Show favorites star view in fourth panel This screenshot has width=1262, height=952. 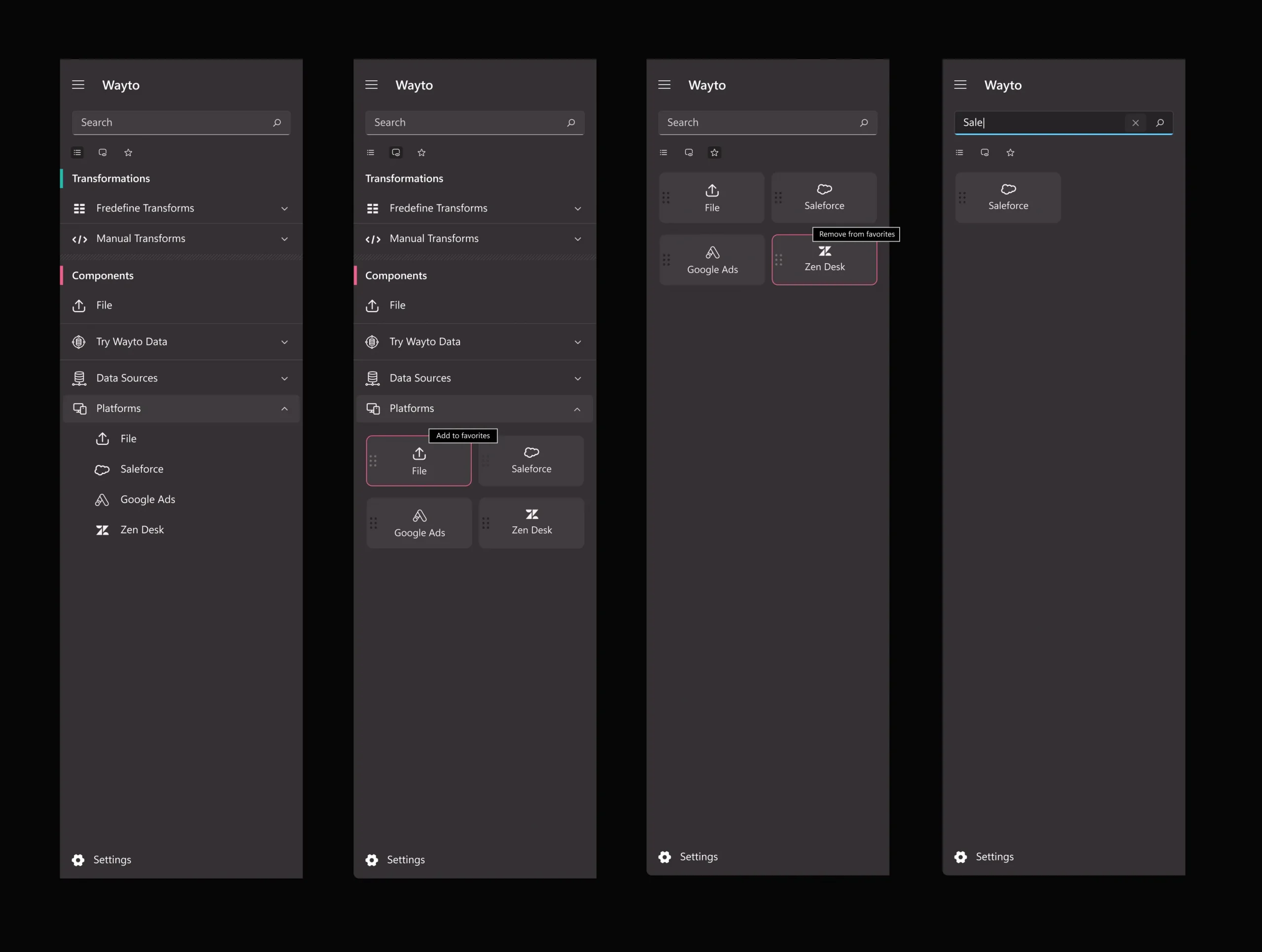pyautogui.click(x=1011, y=152)
